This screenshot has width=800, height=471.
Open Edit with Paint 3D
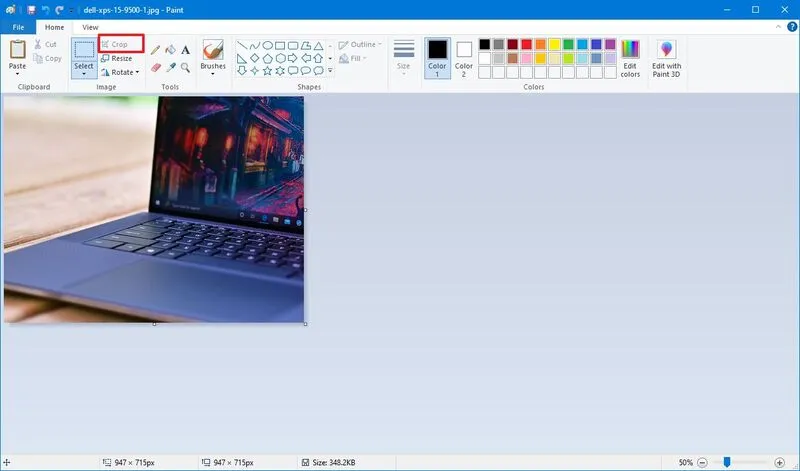pos(666,59)
